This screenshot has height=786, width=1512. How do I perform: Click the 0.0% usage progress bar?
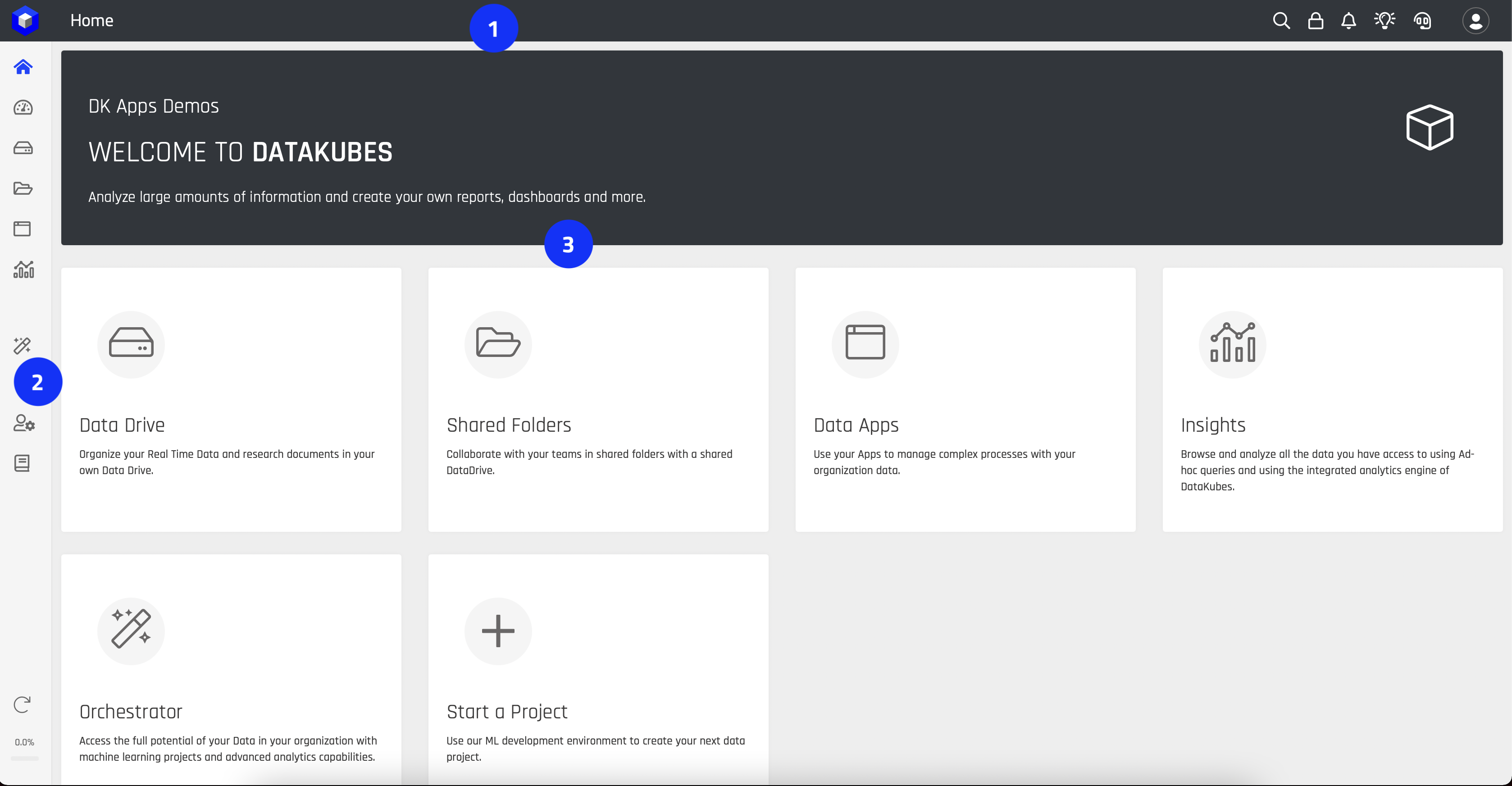(25, 758)
